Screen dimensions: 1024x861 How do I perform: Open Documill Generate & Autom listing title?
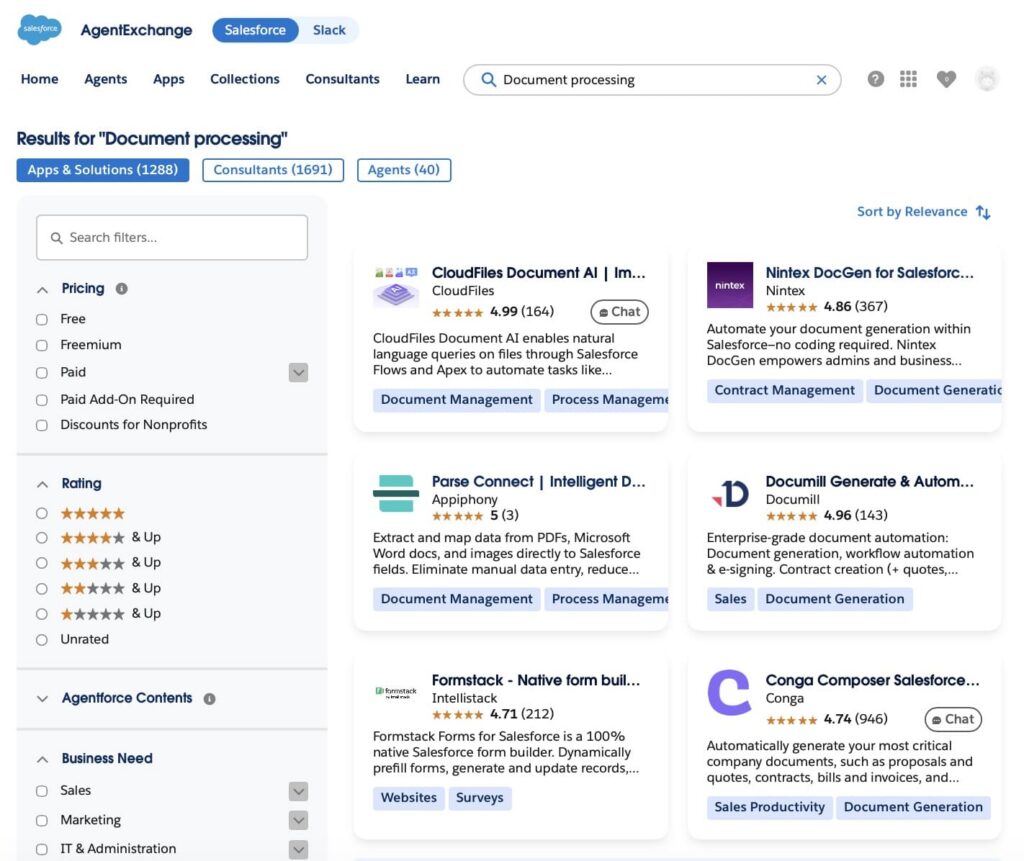click(x=869, y=481)
